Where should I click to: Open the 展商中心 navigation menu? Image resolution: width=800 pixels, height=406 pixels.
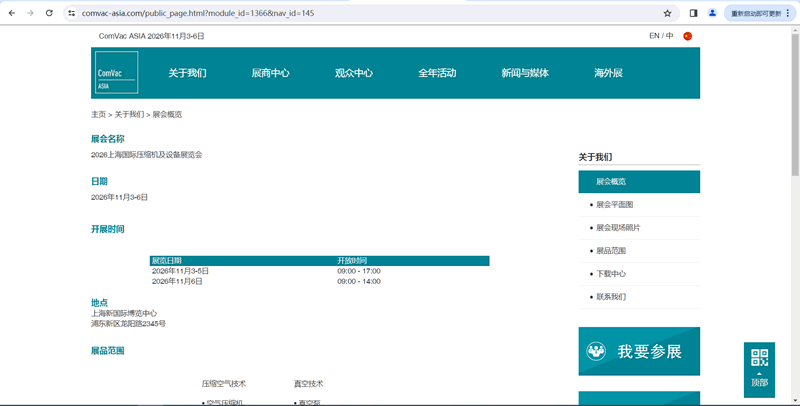270,73
